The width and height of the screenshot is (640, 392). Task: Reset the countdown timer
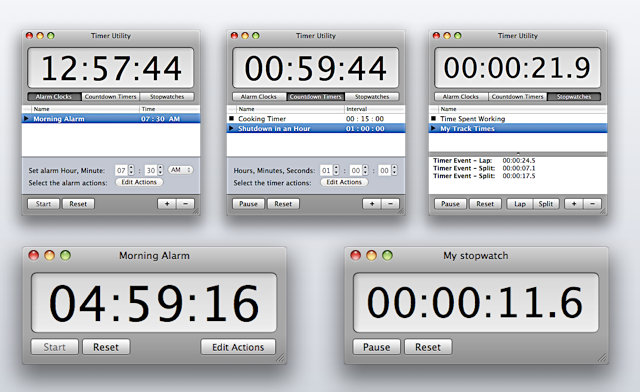[283, 204]
